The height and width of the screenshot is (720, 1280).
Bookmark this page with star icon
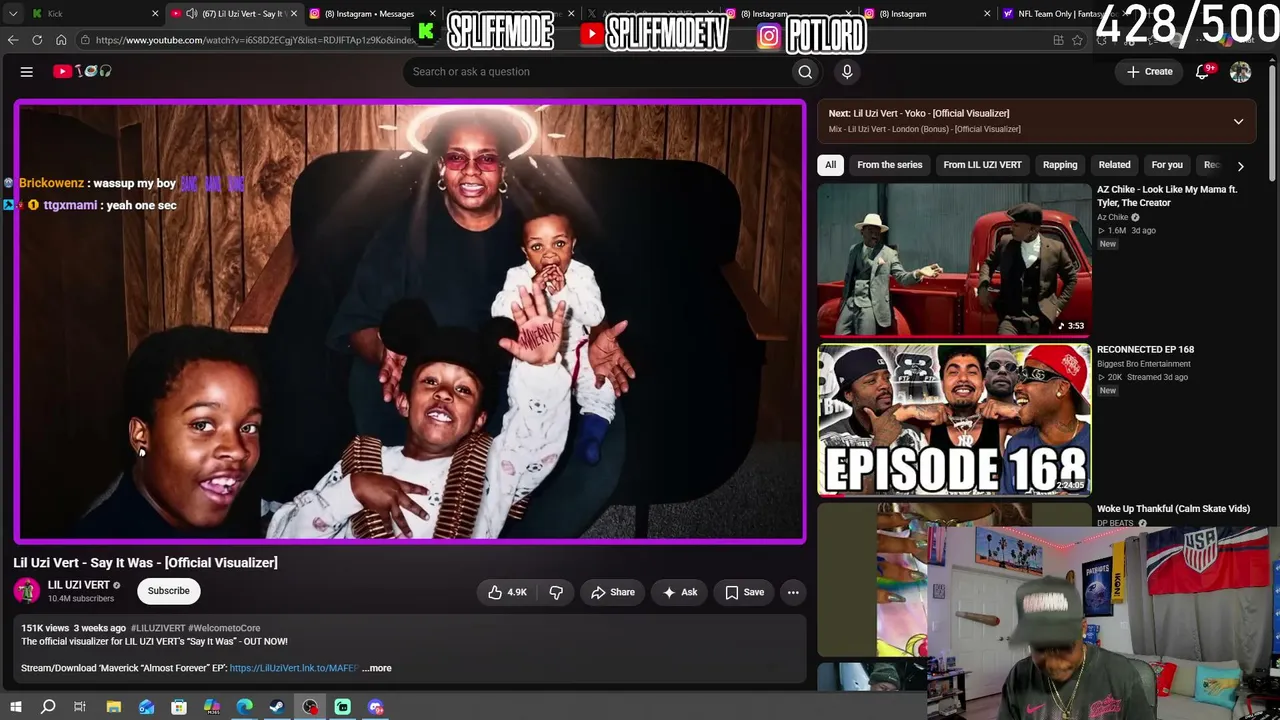(x=1077, y=40)
